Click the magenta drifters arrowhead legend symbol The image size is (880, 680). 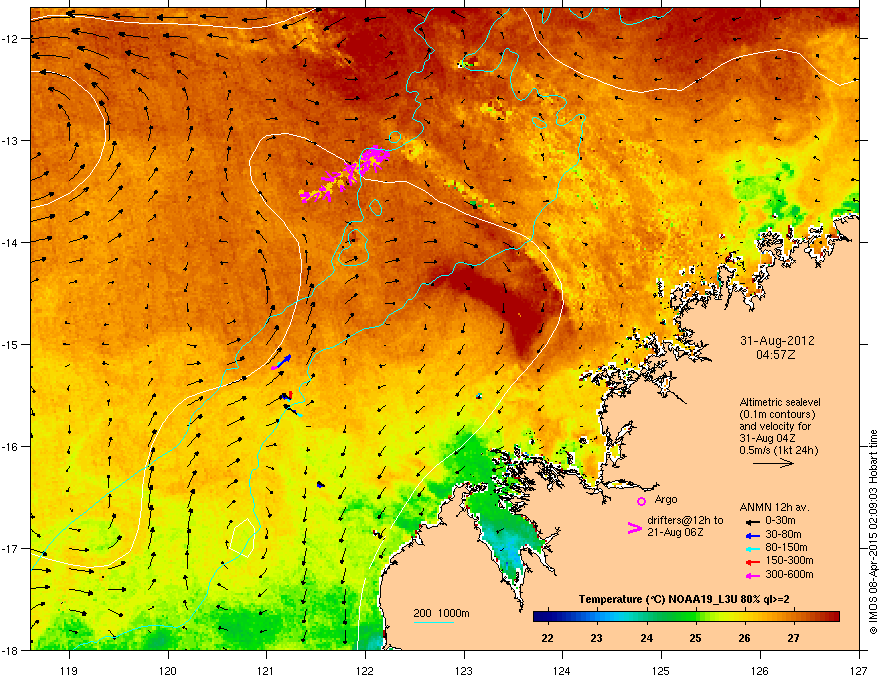634,528
